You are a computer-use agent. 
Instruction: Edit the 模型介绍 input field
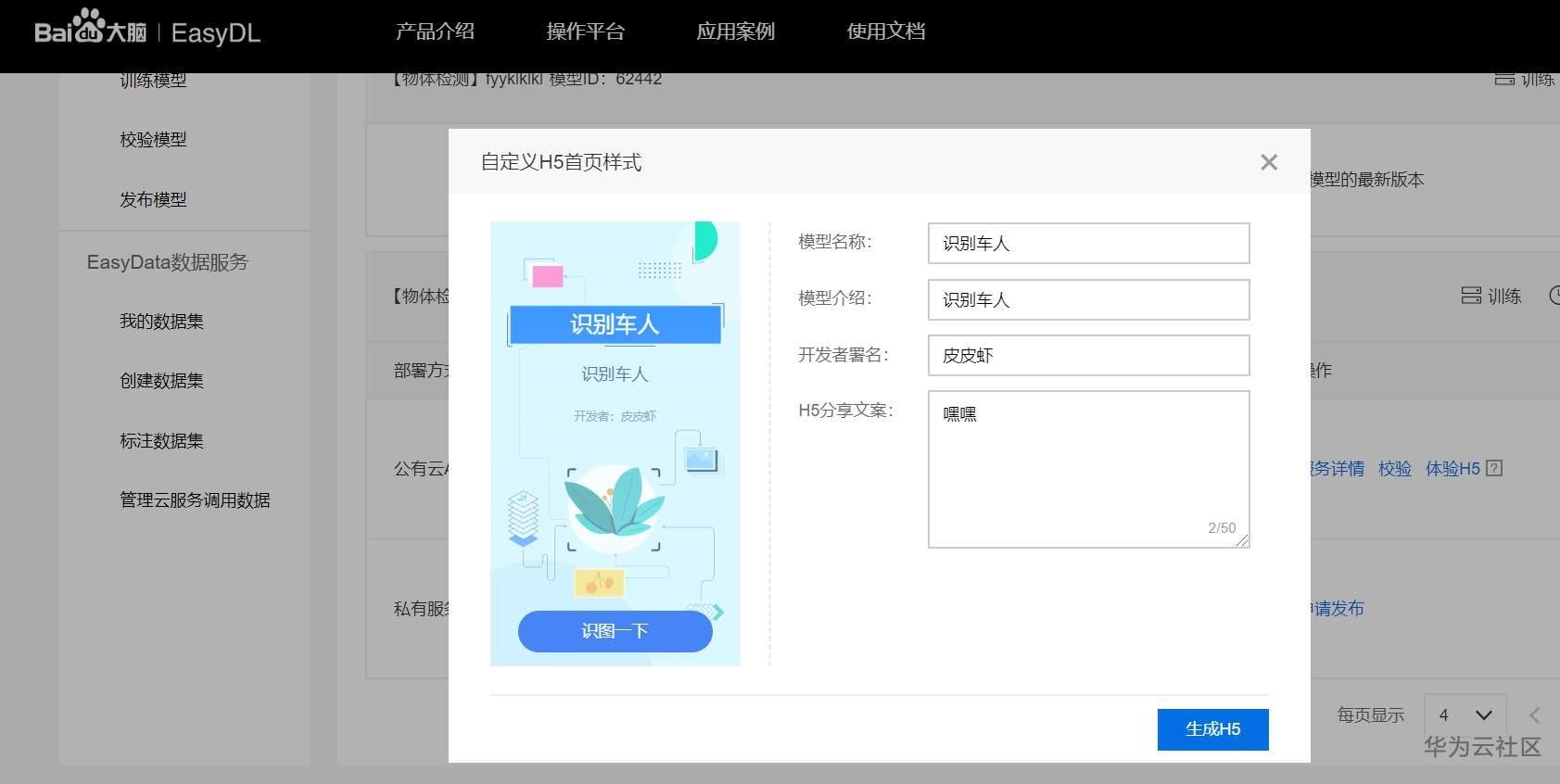[x=1088, y=299]
